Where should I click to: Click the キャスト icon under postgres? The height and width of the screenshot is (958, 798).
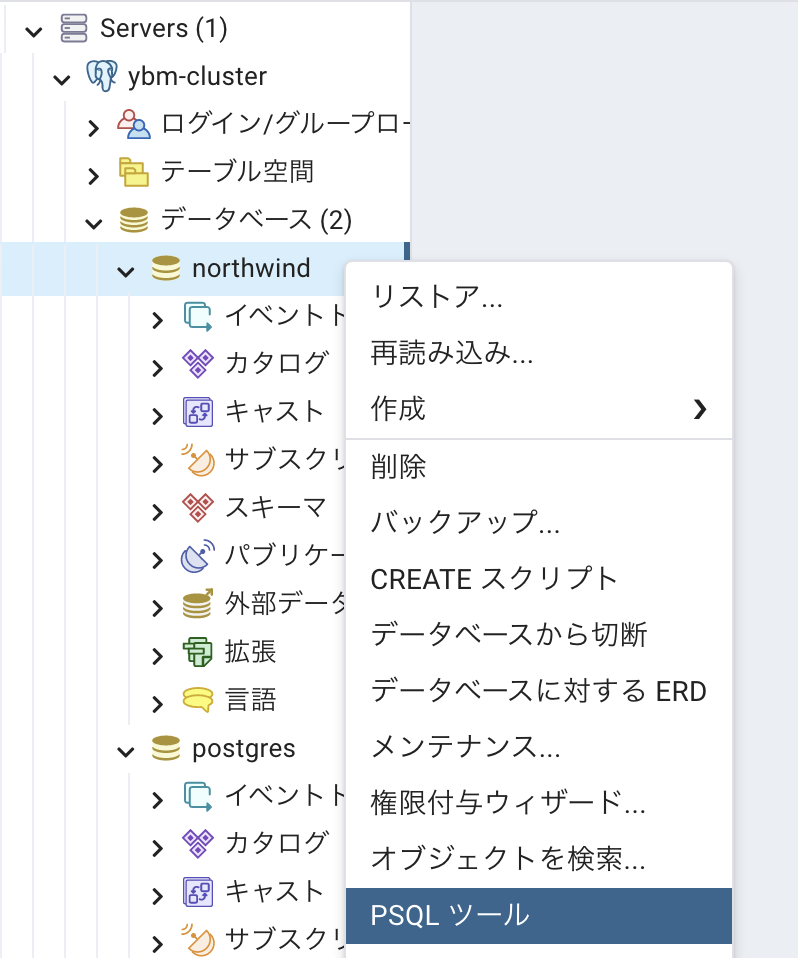point(198,891)
